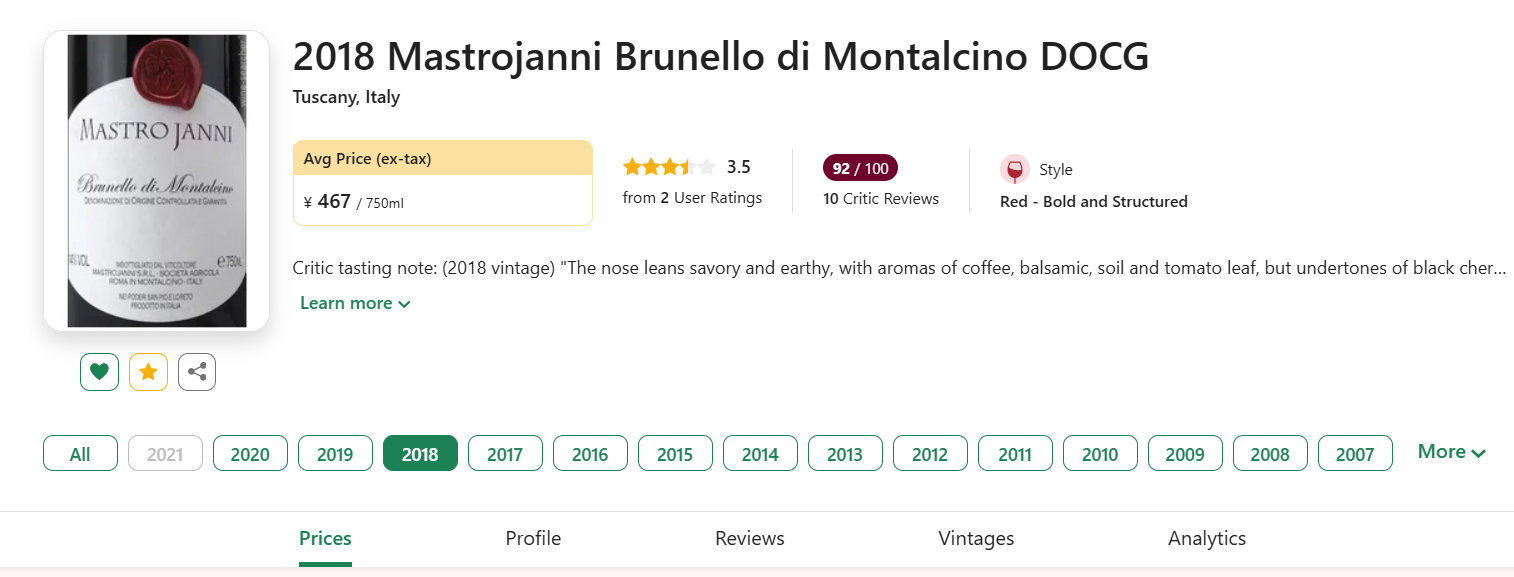Select the 2016 vintage pill
The width and height of the screenshot is (1514, 577).
pyautogui.click(x=590, y=454)
